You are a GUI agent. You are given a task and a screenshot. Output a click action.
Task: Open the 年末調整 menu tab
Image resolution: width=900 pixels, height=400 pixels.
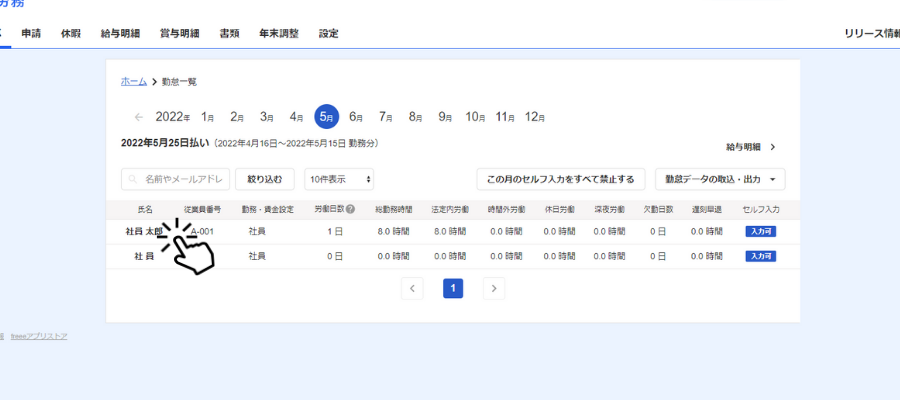point(278,34)
